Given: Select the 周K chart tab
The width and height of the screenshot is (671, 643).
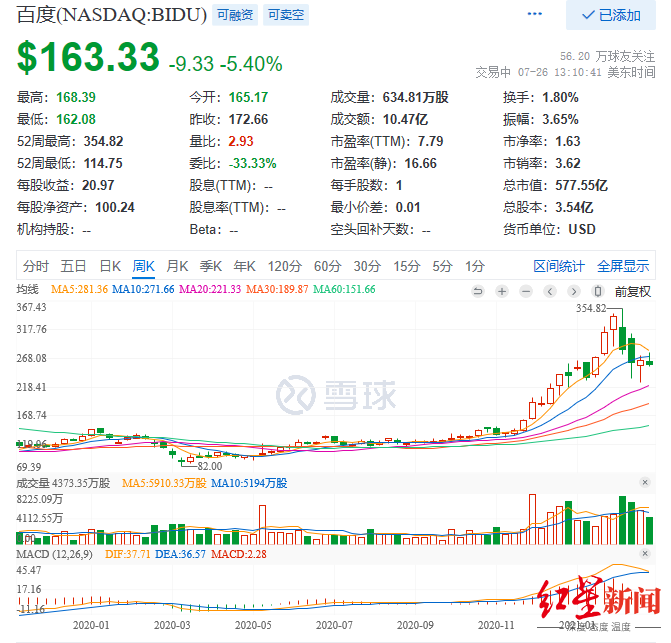Looking at the screenshot, I should (143, 266).
